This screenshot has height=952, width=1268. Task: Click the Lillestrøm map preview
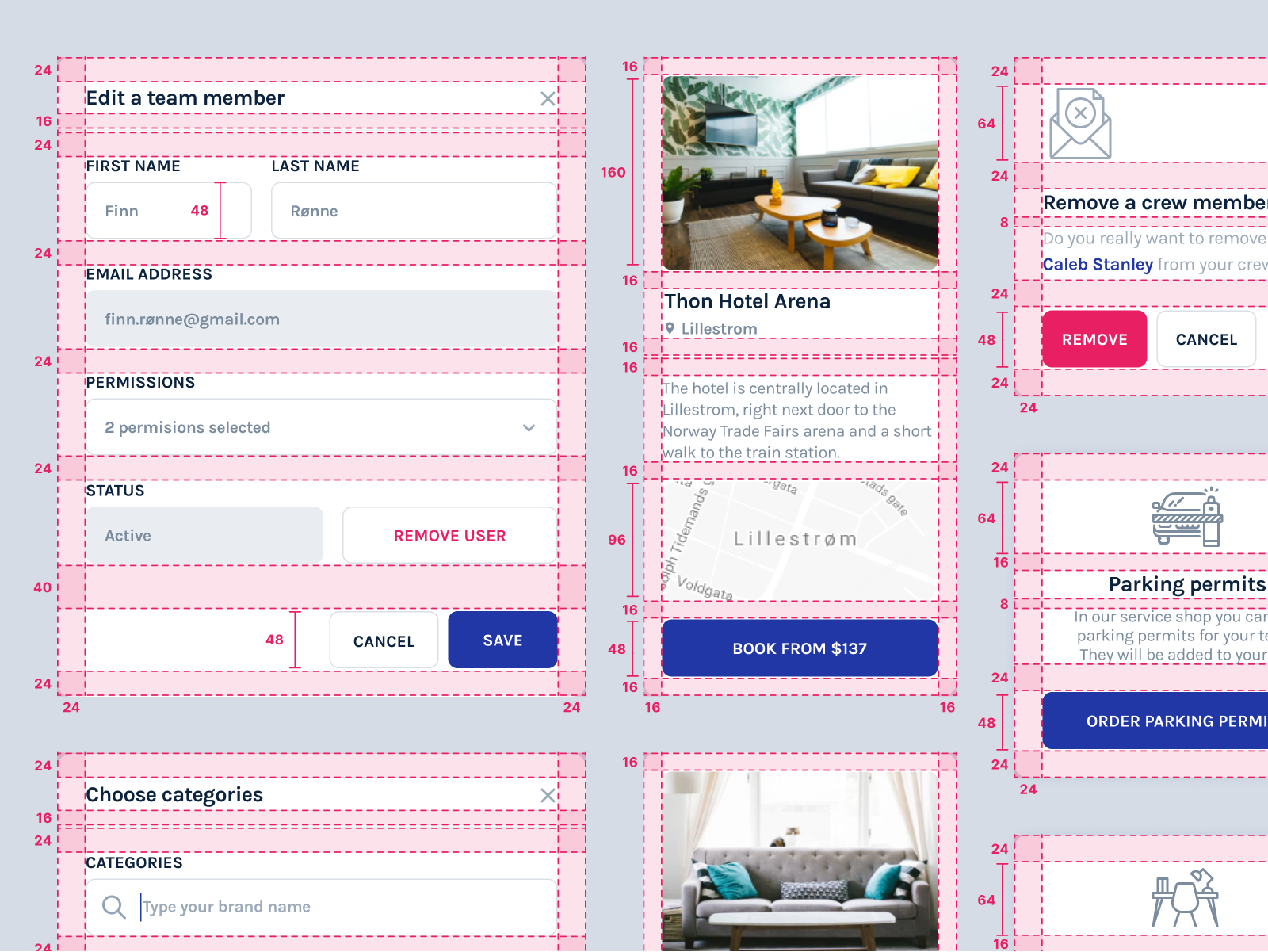click(x=799, y=540)
